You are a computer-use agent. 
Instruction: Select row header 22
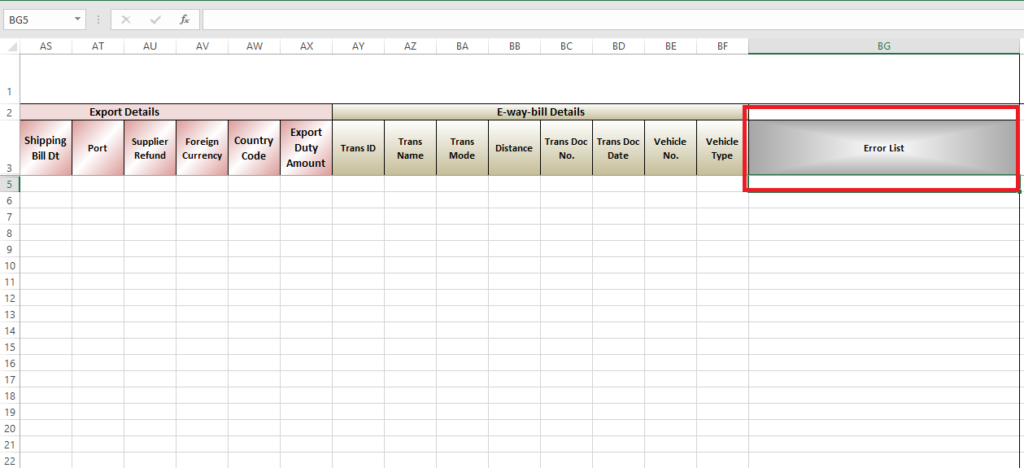pos(10,460)
